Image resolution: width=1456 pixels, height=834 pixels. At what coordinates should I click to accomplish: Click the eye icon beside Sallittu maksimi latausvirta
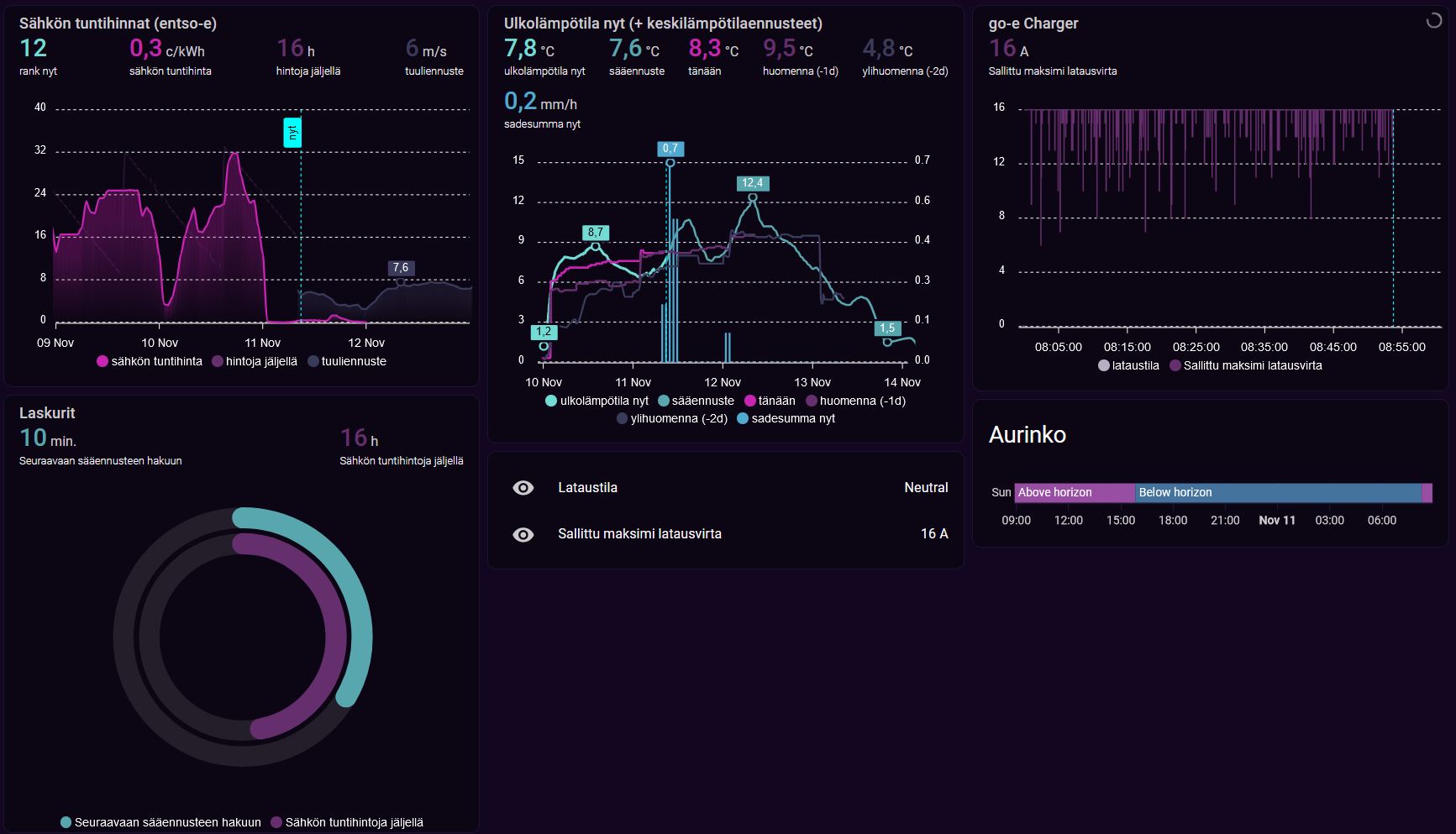point(523,534)
